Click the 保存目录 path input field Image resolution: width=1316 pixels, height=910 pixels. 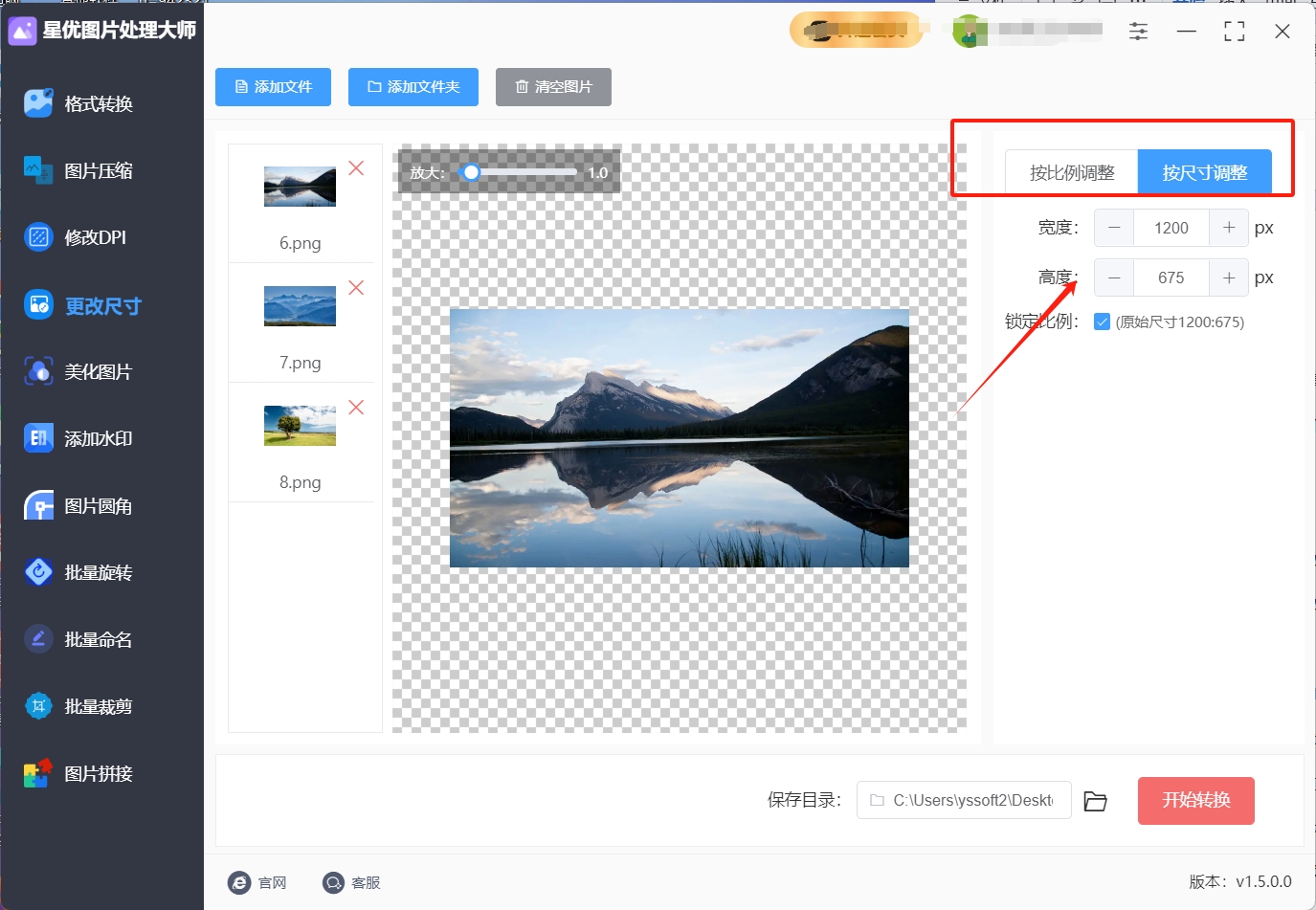964,800
